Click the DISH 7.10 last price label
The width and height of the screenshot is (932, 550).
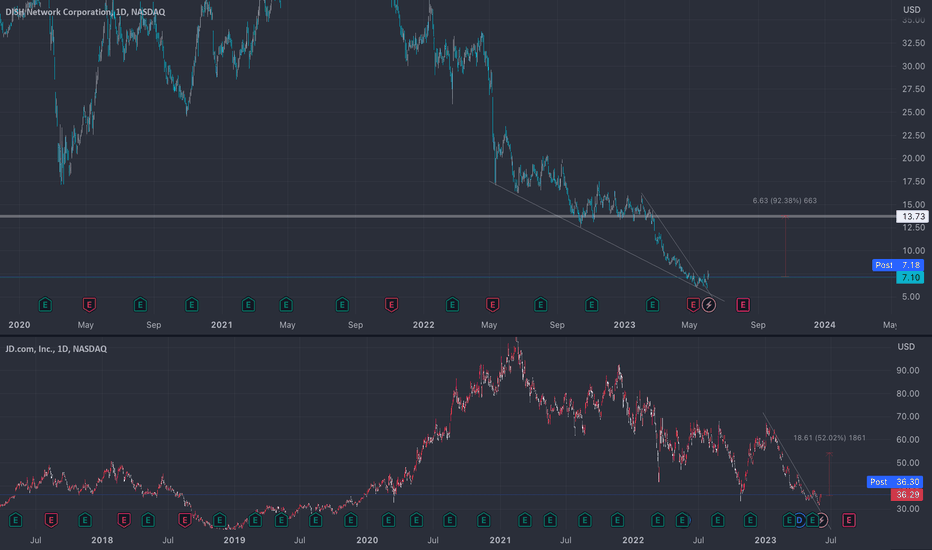[x=910, y=278]
